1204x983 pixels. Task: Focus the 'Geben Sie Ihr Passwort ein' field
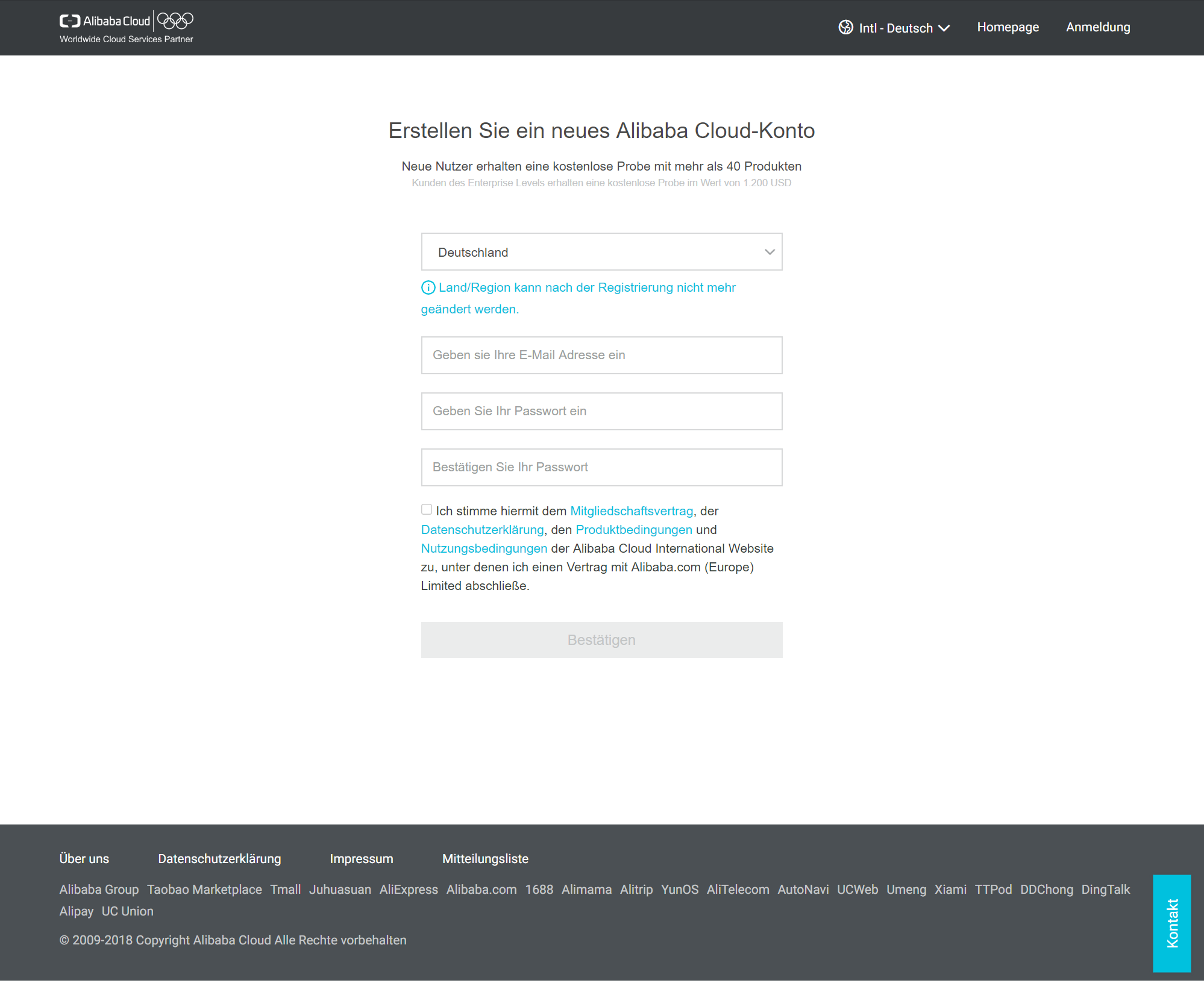601,412
